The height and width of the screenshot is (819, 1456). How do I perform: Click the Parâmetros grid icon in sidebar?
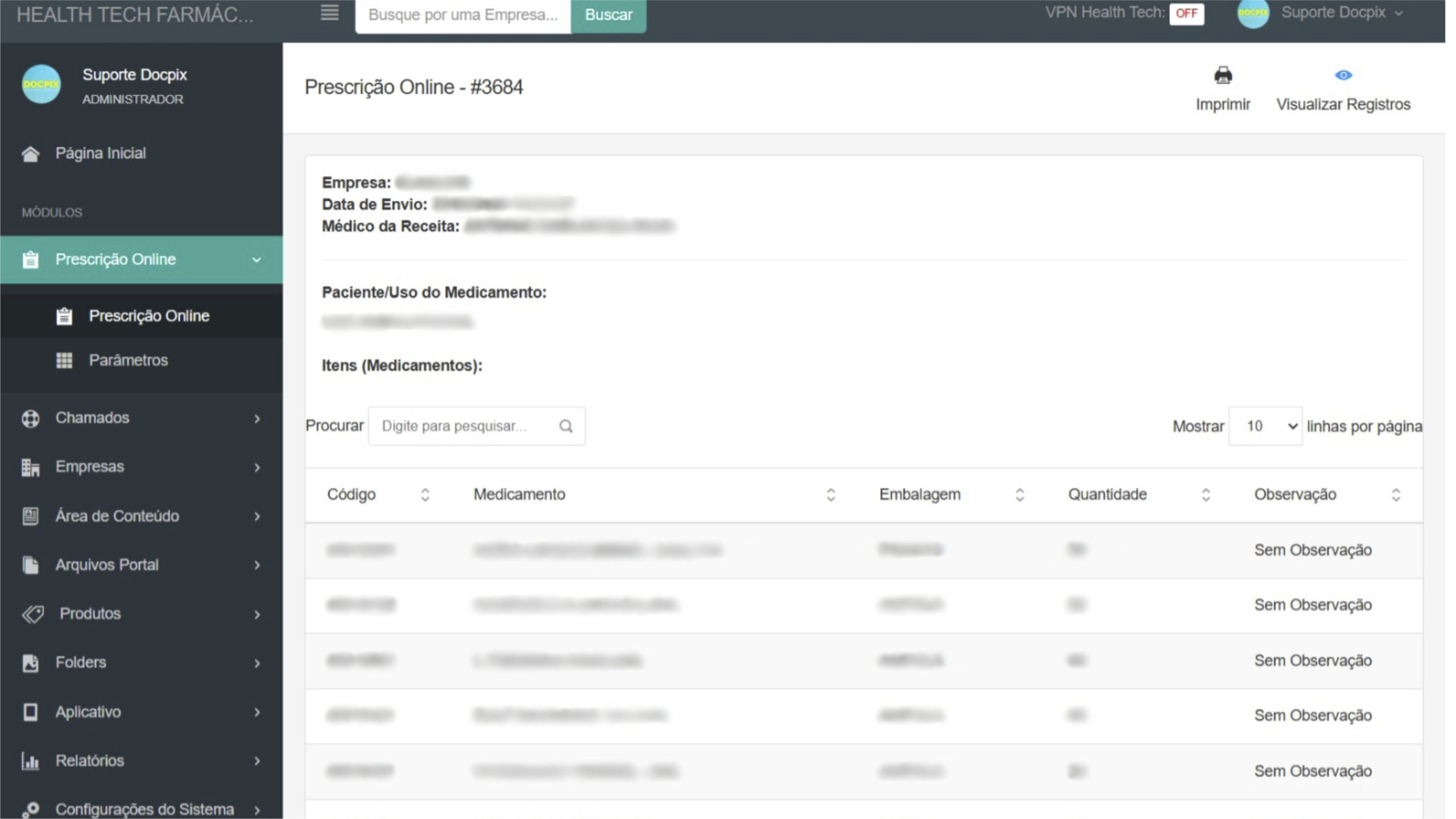[64, 361]
